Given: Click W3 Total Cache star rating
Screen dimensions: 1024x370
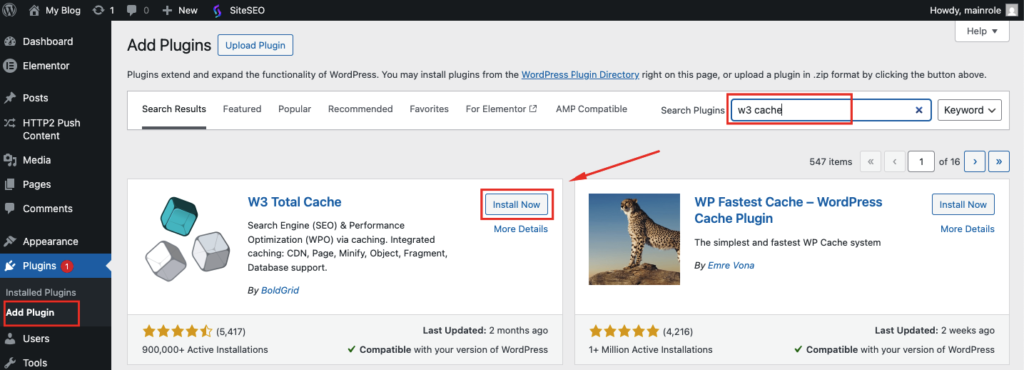Looking at the screenshot, I should point(177,331).
